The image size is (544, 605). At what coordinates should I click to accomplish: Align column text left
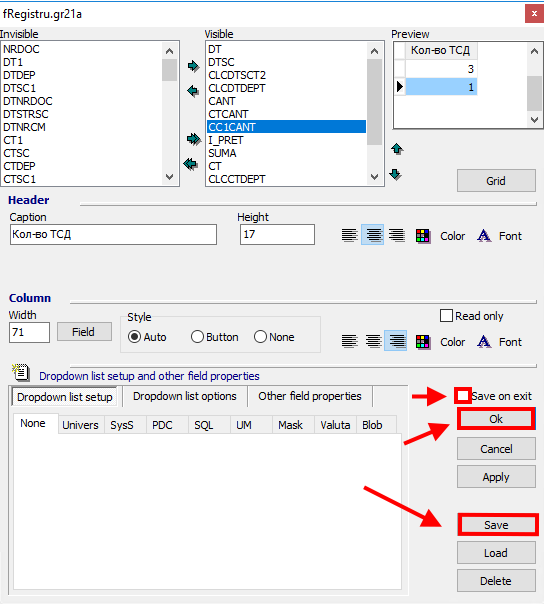click(350, 341)
